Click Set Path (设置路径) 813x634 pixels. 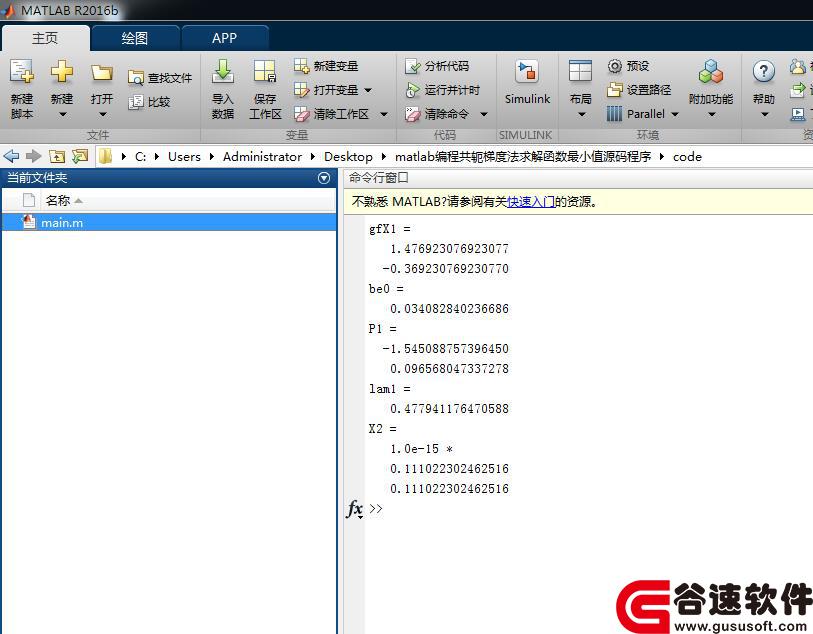pos(639,90)
